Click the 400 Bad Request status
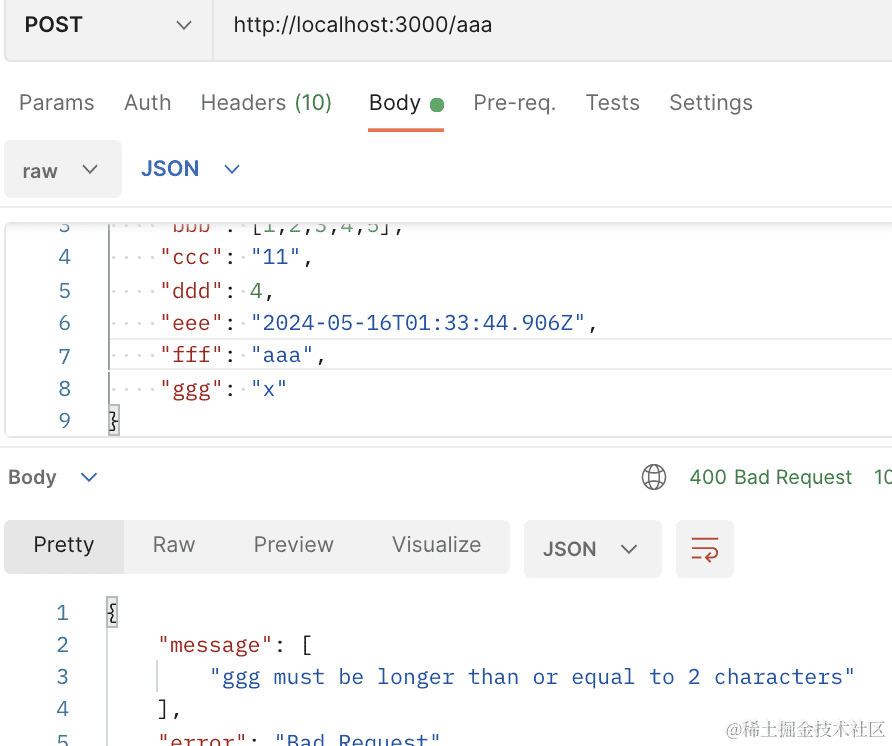892x746 pixels. [x=771, y=477]
